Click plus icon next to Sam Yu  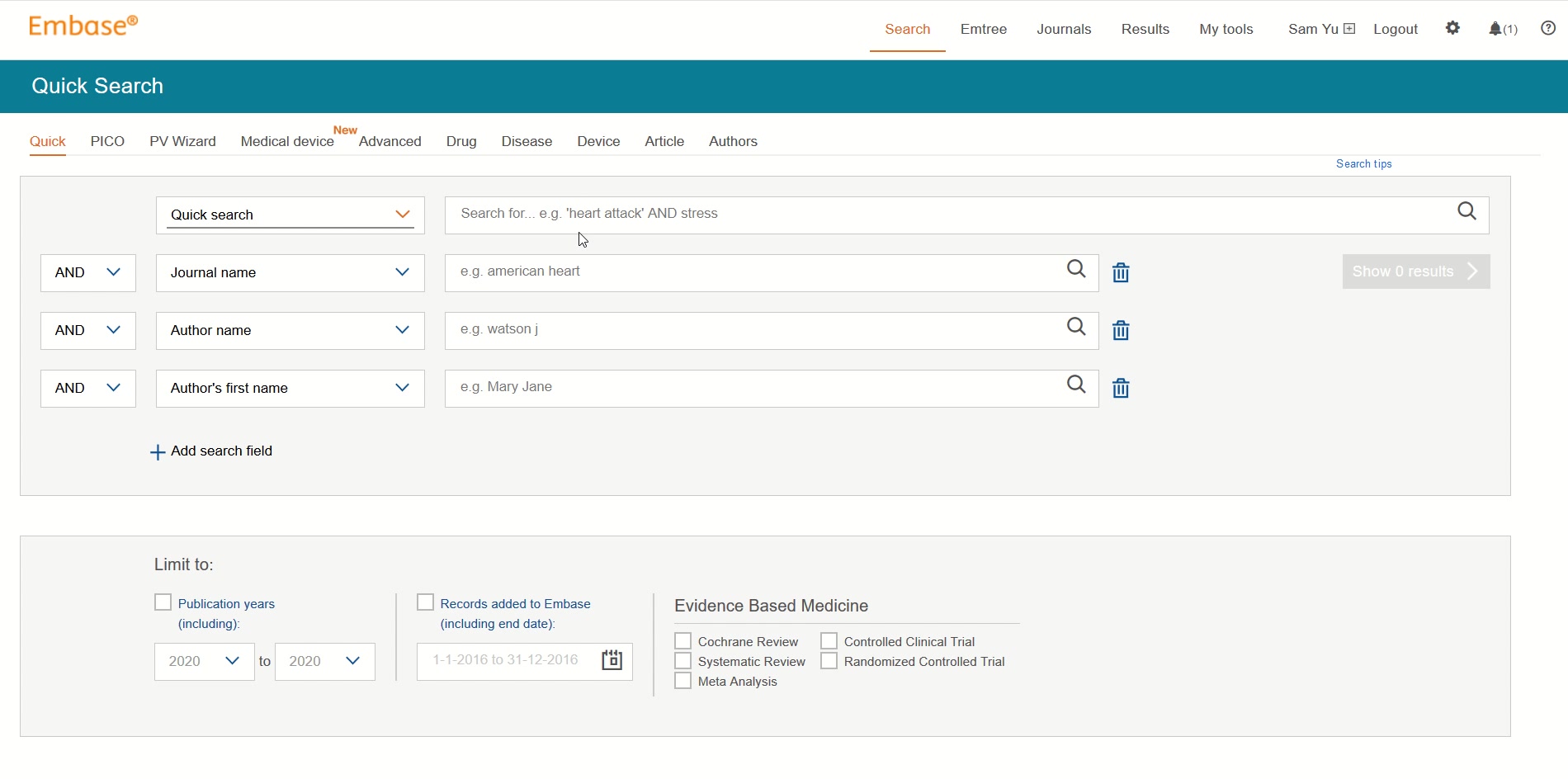(x=1349, y=29)
